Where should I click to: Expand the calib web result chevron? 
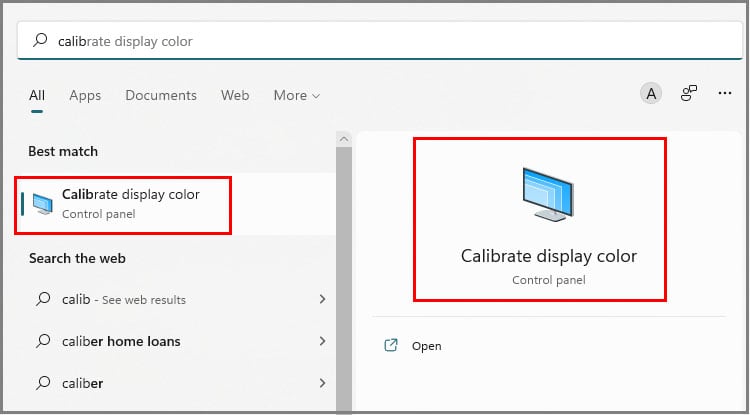(322, 299)
